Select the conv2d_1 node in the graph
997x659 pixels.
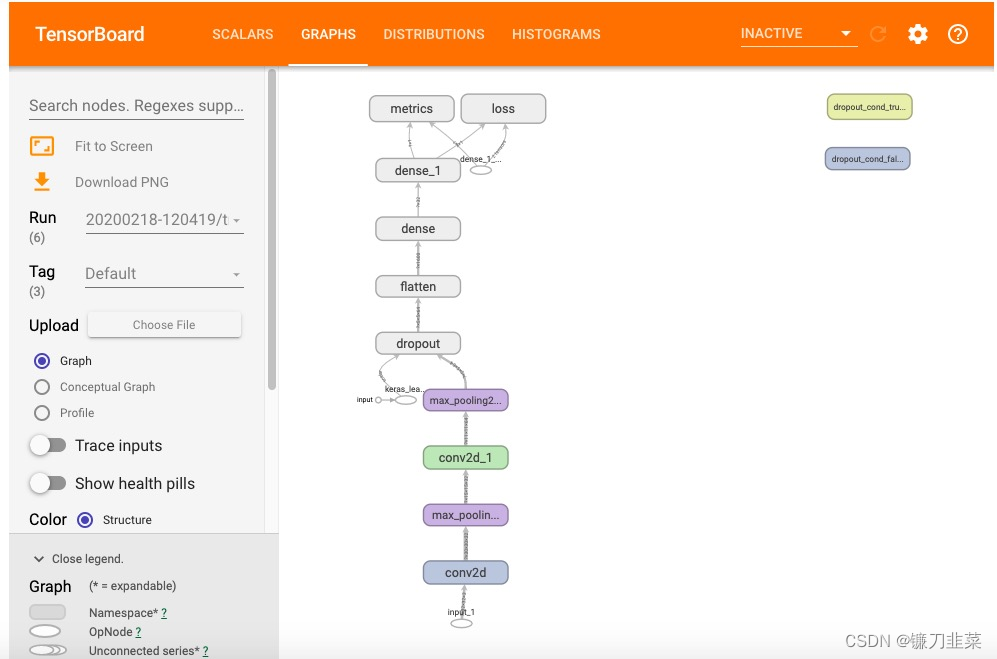pos(465,457)
